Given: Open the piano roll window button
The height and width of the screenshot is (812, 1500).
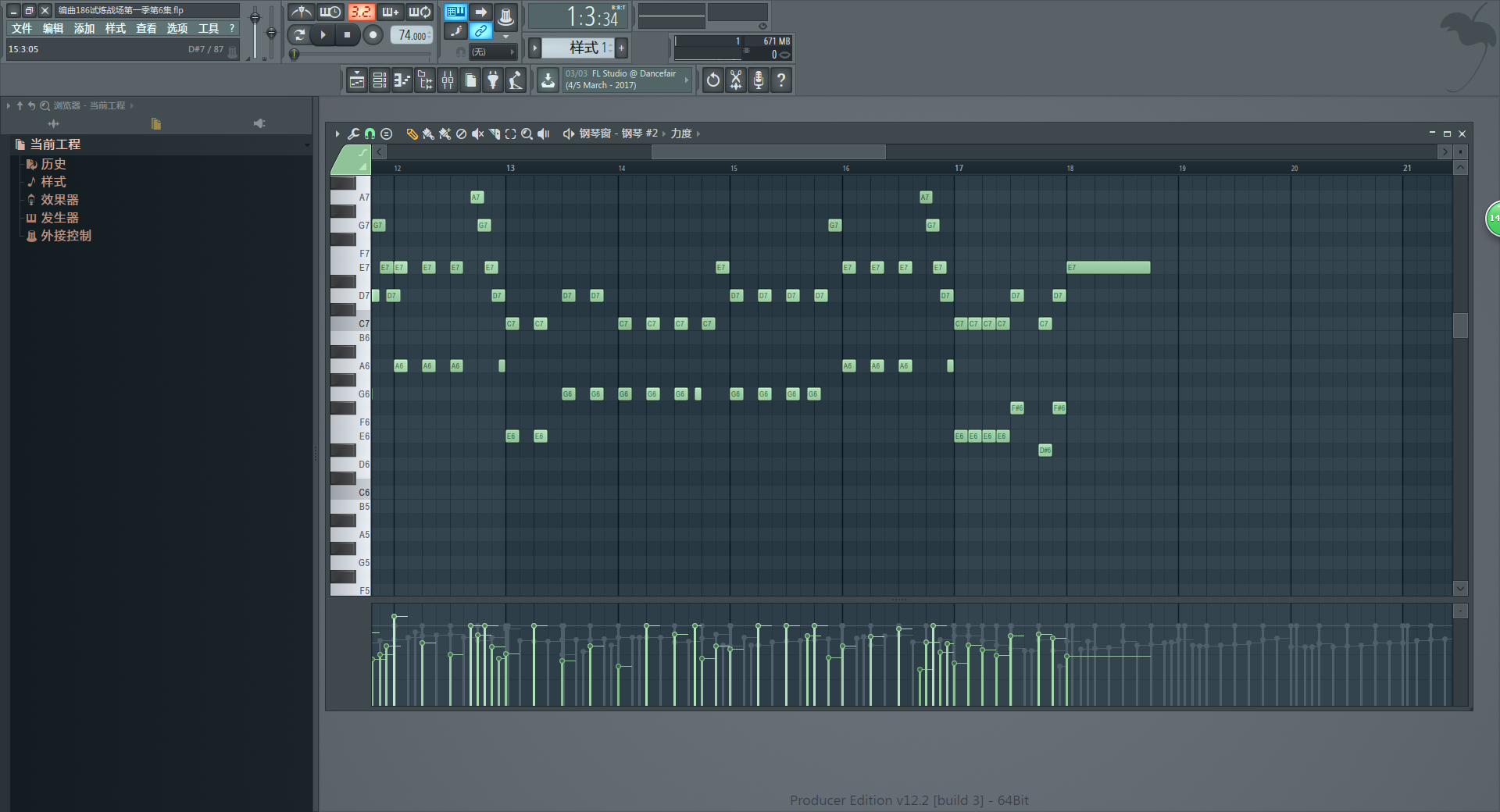Looking at the screenshot, I should (402, 80).
